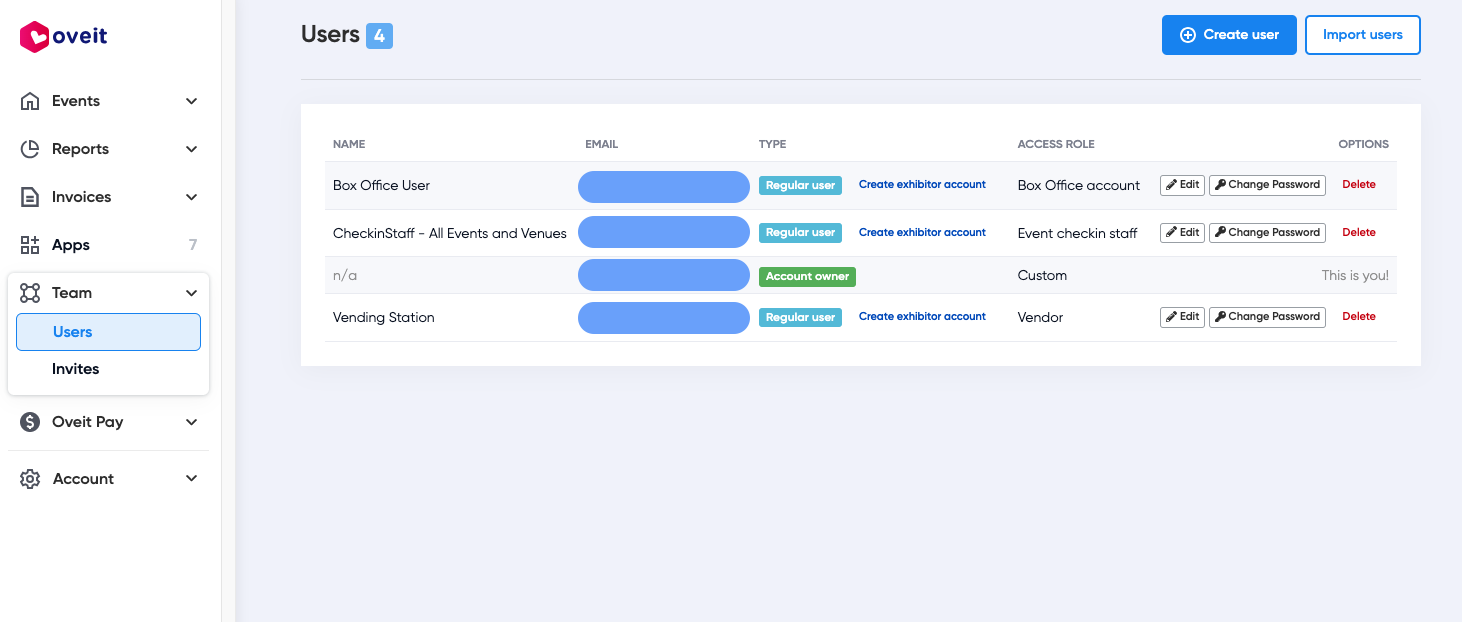The height and width of the screenshot is (622, 1462).
Task: Click the Oveit heart logo
Action: click(34, 37)
